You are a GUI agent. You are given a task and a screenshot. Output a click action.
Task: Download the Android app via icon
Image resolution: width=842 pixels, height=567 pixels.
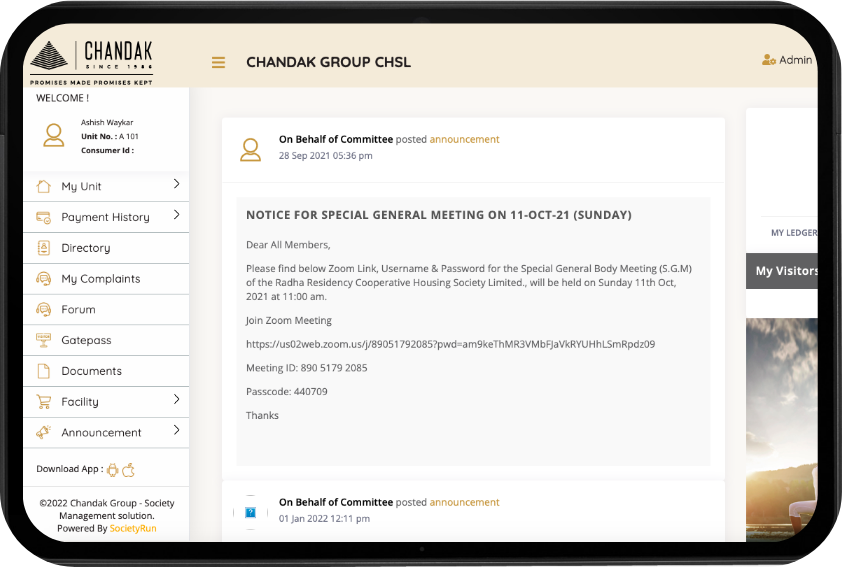[113, 469]
